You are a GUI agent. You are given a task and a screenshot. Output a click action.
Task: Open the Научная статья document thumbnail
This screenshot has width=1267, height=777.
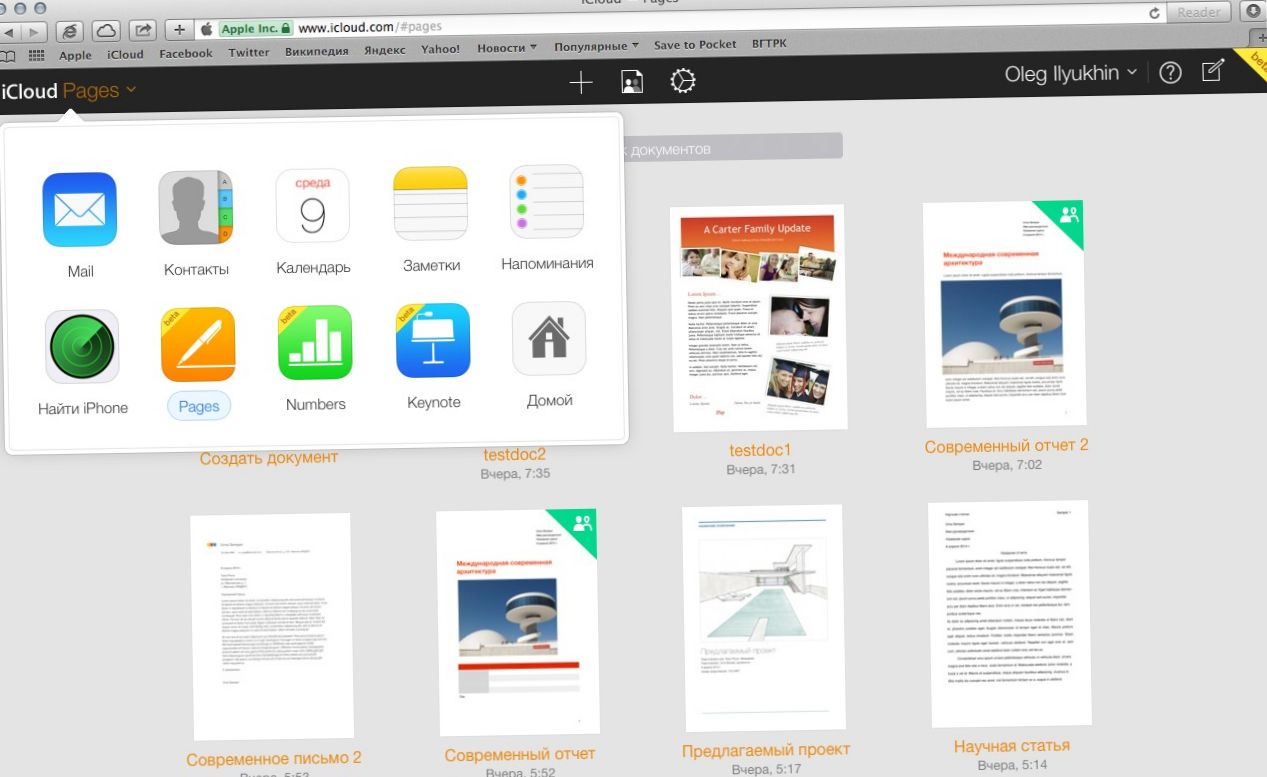coord(1010,614)
